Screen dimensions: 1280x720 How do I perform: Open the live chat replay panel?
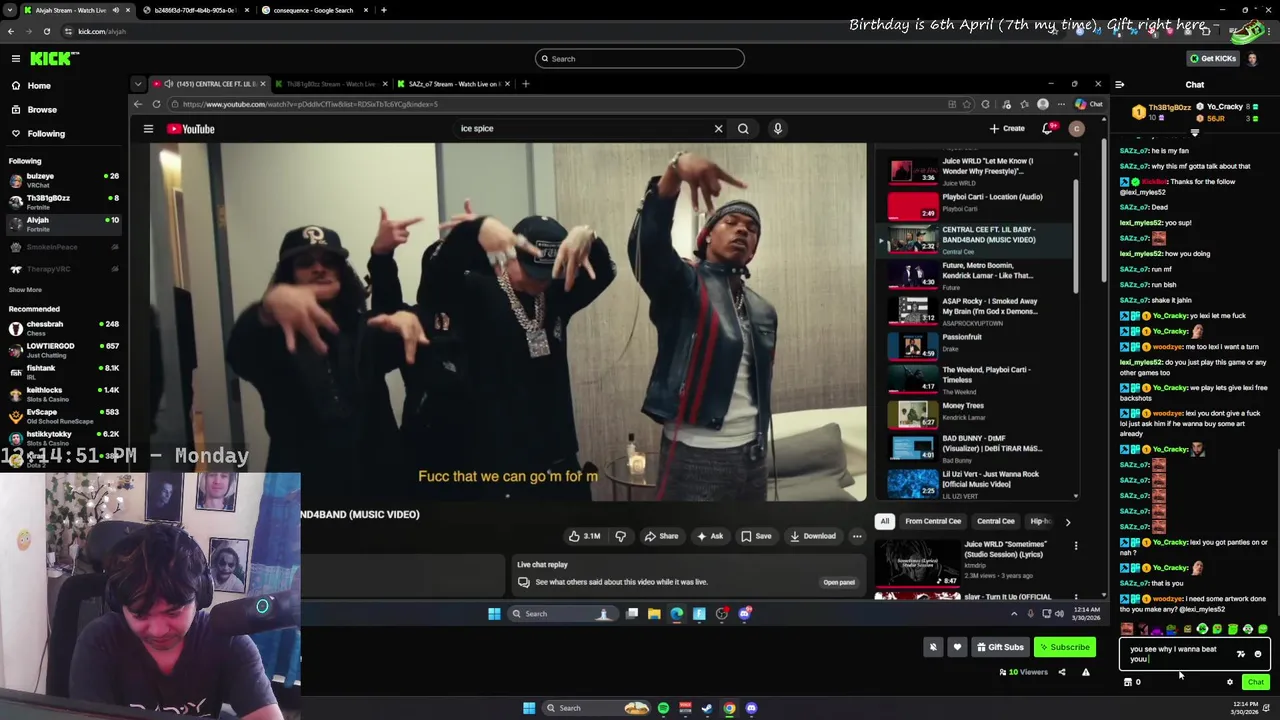[839, 583]
